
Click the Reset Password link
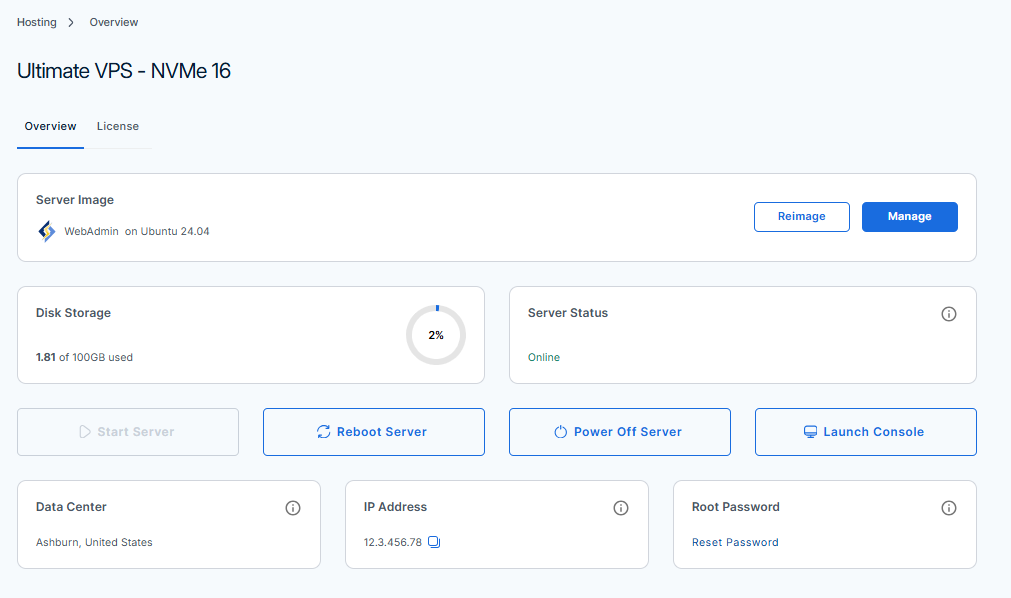pyautogui.click(x=735, y=543)
